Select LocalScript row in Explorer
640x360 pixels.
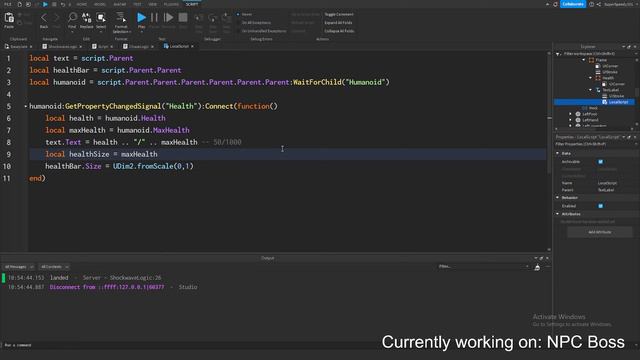(x=594, y=102)
